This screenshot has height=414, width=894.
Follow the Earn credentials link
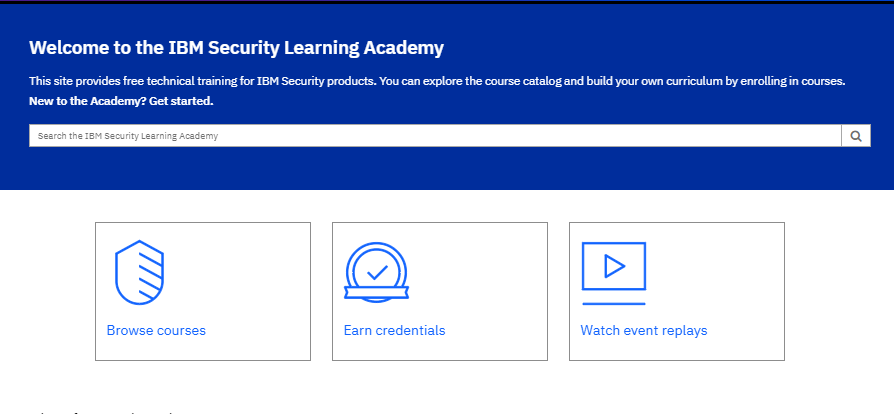tap(394, 331)
